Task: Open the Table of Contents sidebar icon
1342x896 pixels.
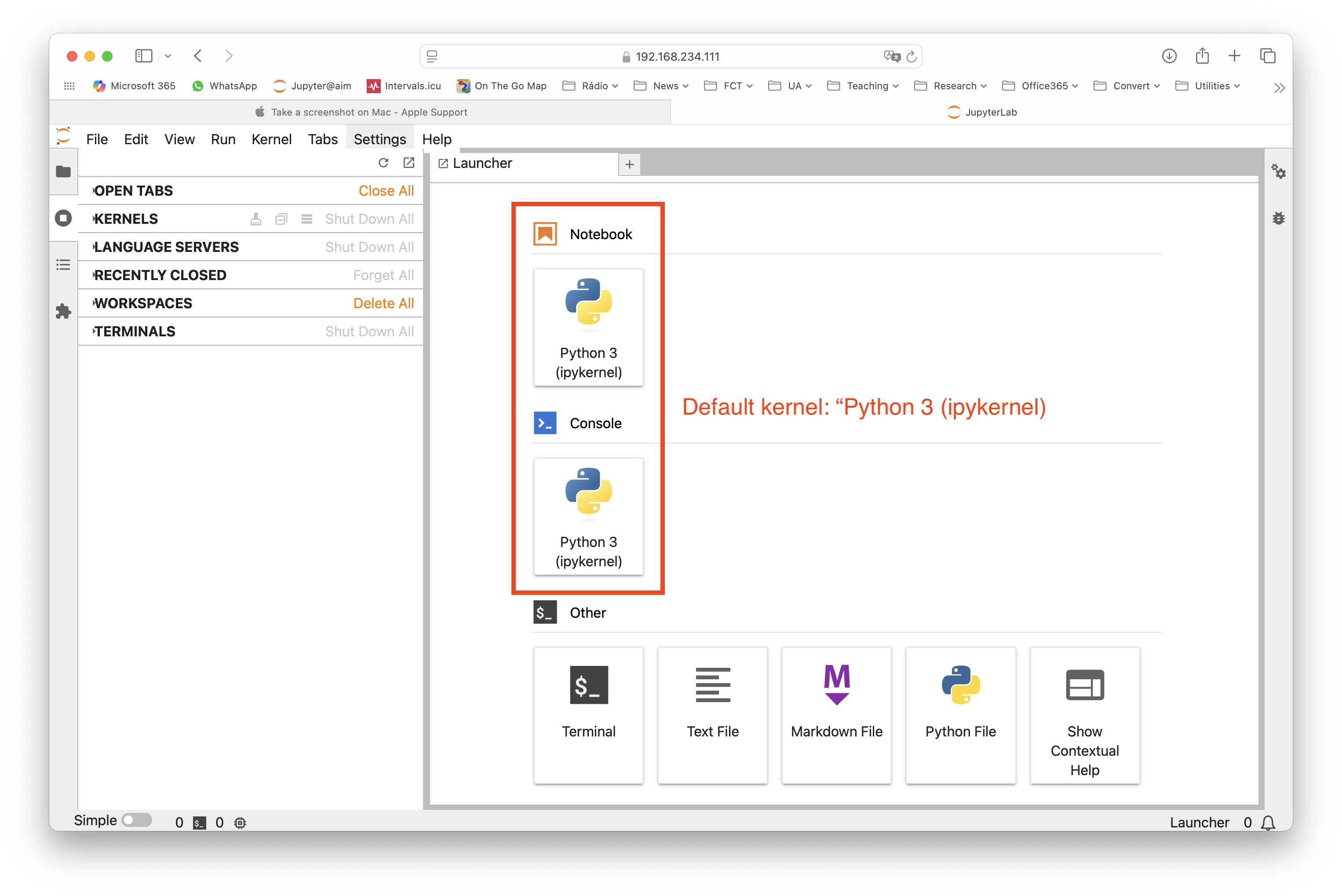Action: click(63, 265)
